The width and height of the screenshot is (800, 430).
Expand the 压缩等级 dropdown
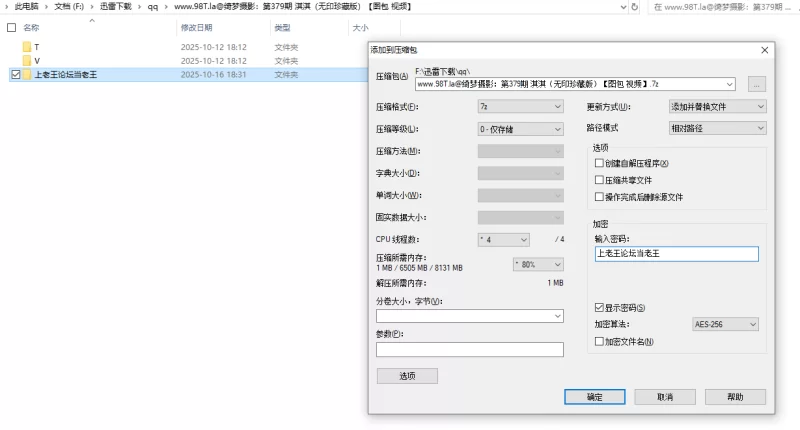coord(520,129)
